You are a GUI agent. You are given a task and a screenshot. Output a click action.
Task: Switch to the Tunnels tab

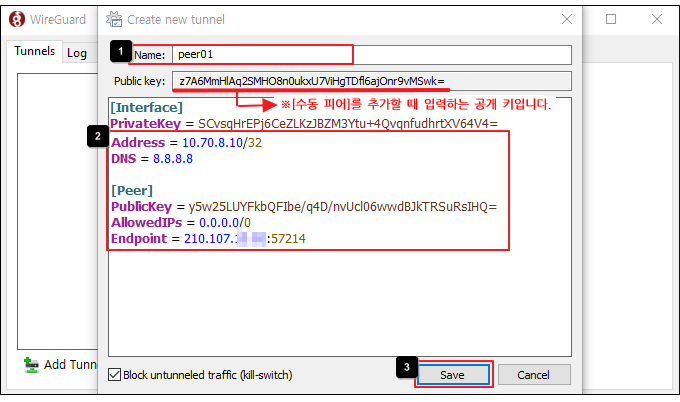(34, 52)
